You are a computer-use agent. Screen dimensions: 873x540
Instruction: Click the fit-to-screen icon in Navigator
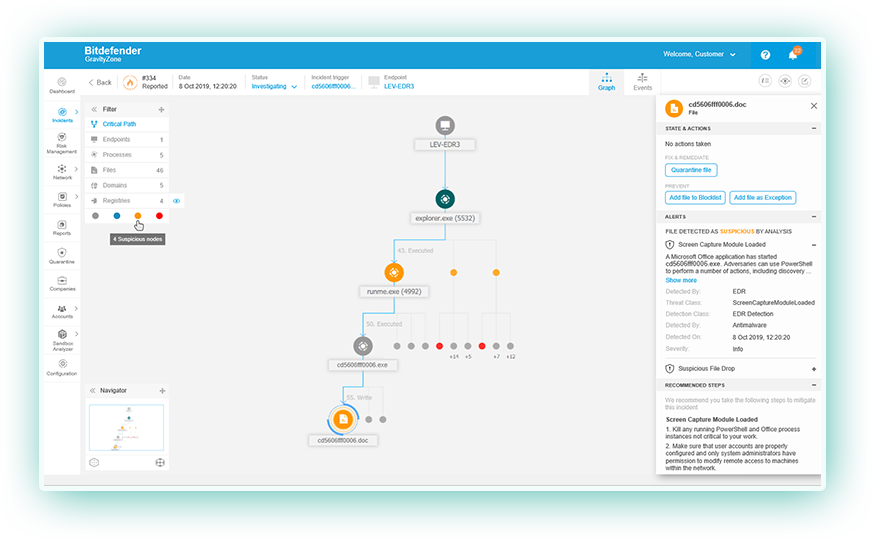(159, 462)
